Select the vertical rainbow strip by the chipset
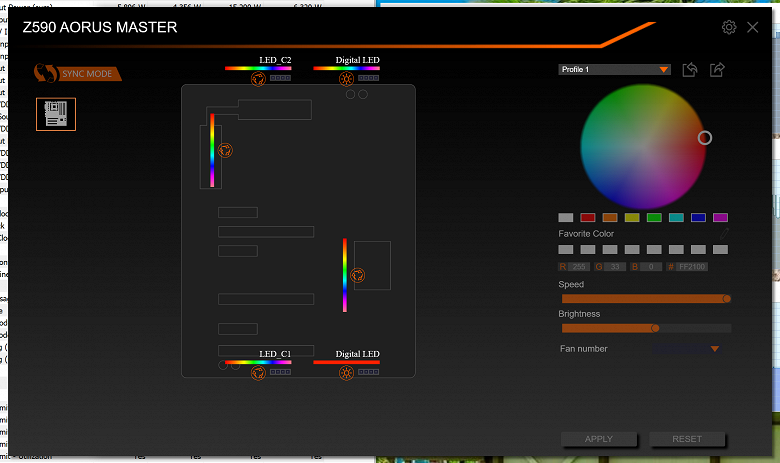 pyautogui.click(x=345, y=275)
